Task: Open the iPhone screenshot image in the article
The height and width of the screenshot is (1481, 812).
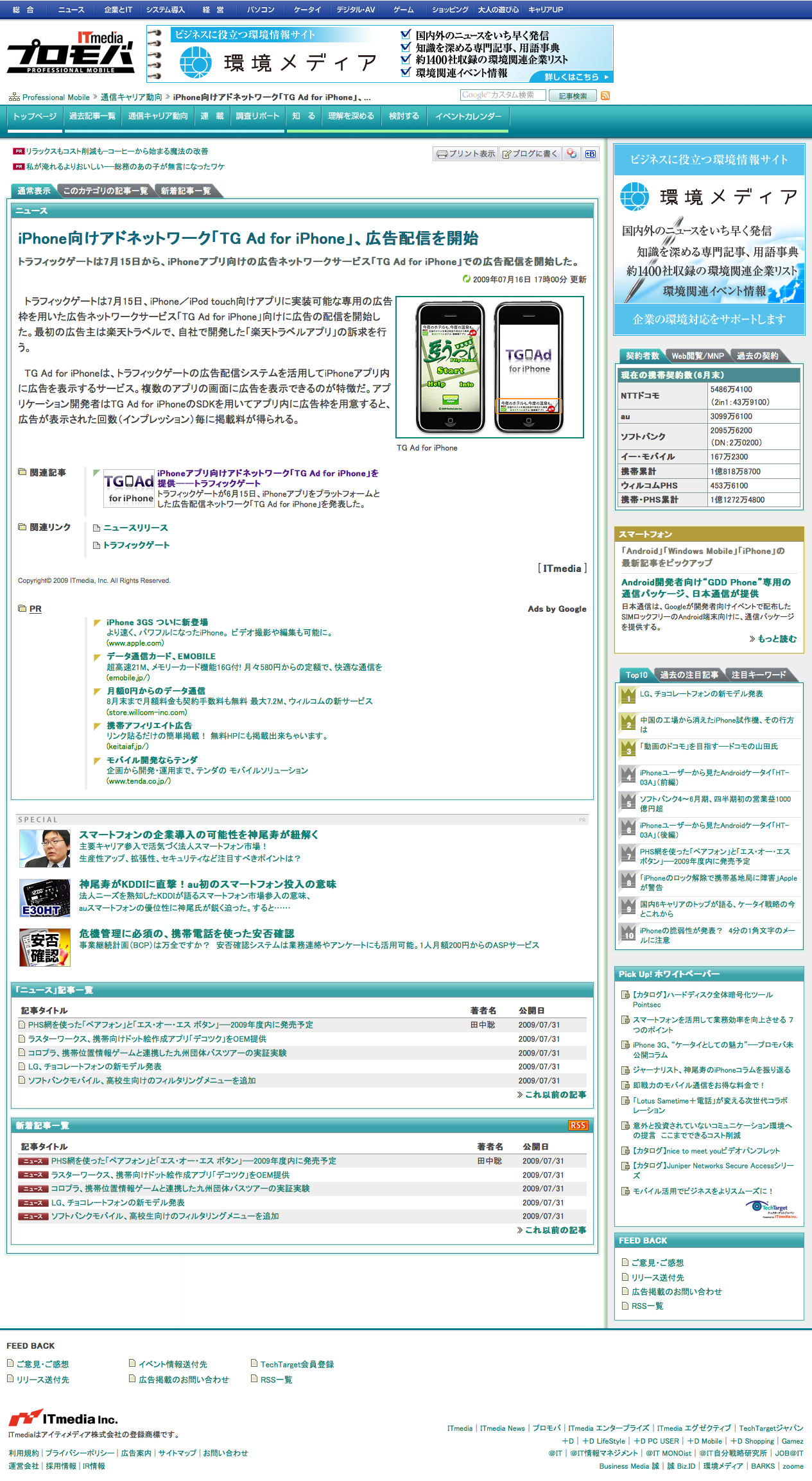Action: [489, 367]
